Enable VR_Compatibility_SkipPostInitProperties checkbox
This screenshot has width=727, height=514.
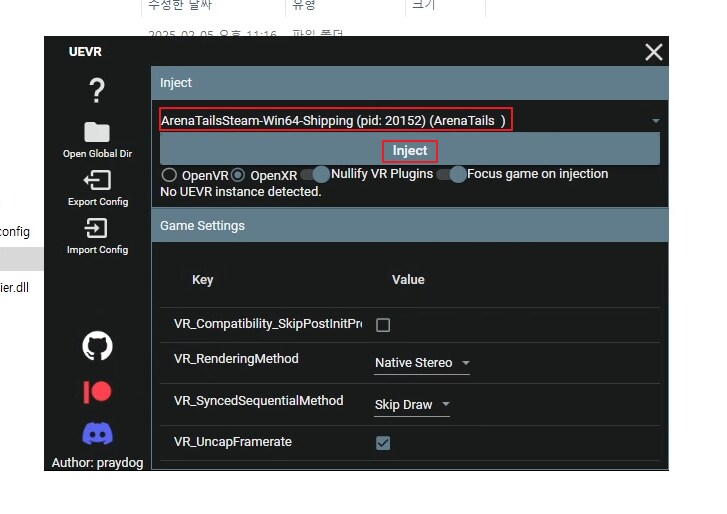point(383,325)
